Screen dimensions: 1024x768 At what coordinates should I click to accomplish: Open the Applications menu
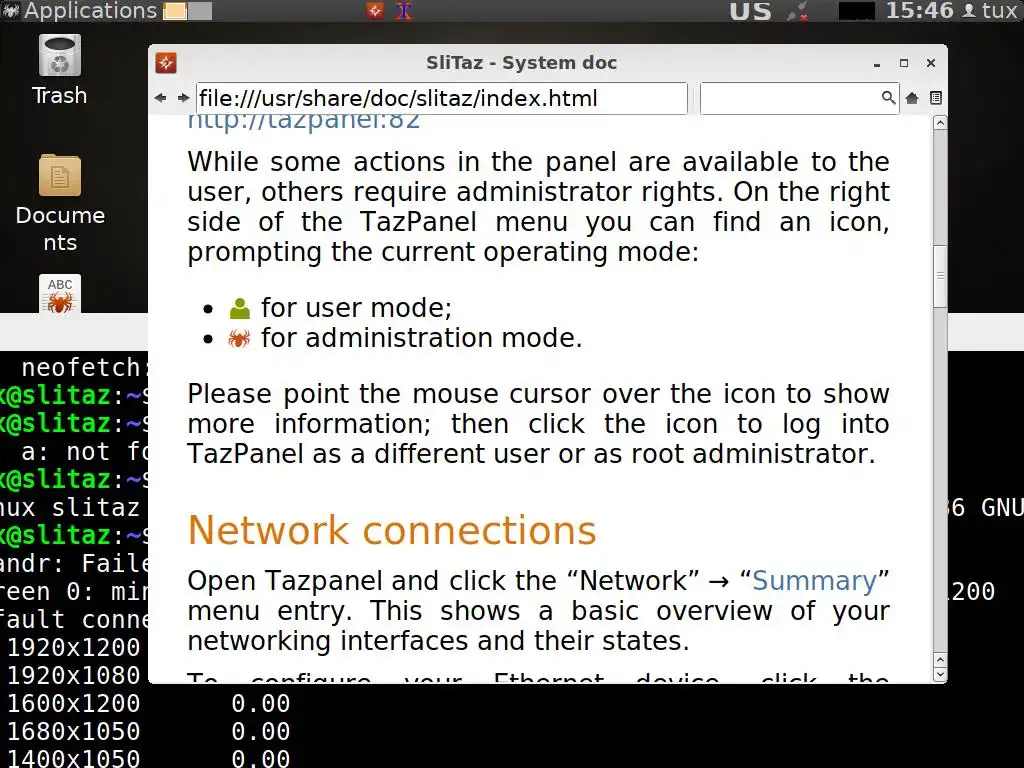coord(90,10)
